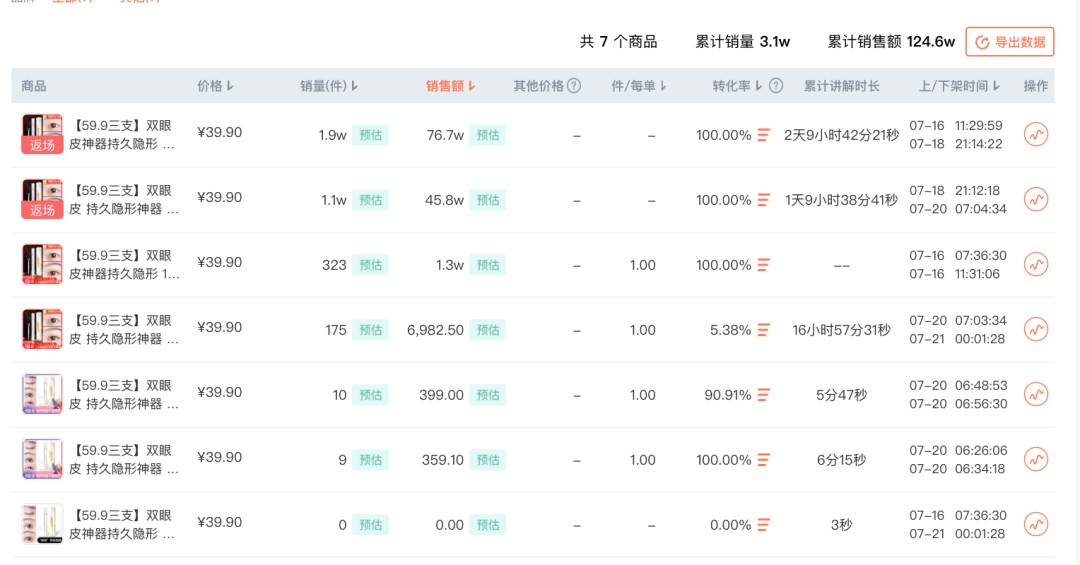Click thumbnail of the 359.10 sales product
The height and width of the screenshot is (565, 1080).
pos(42,459)
